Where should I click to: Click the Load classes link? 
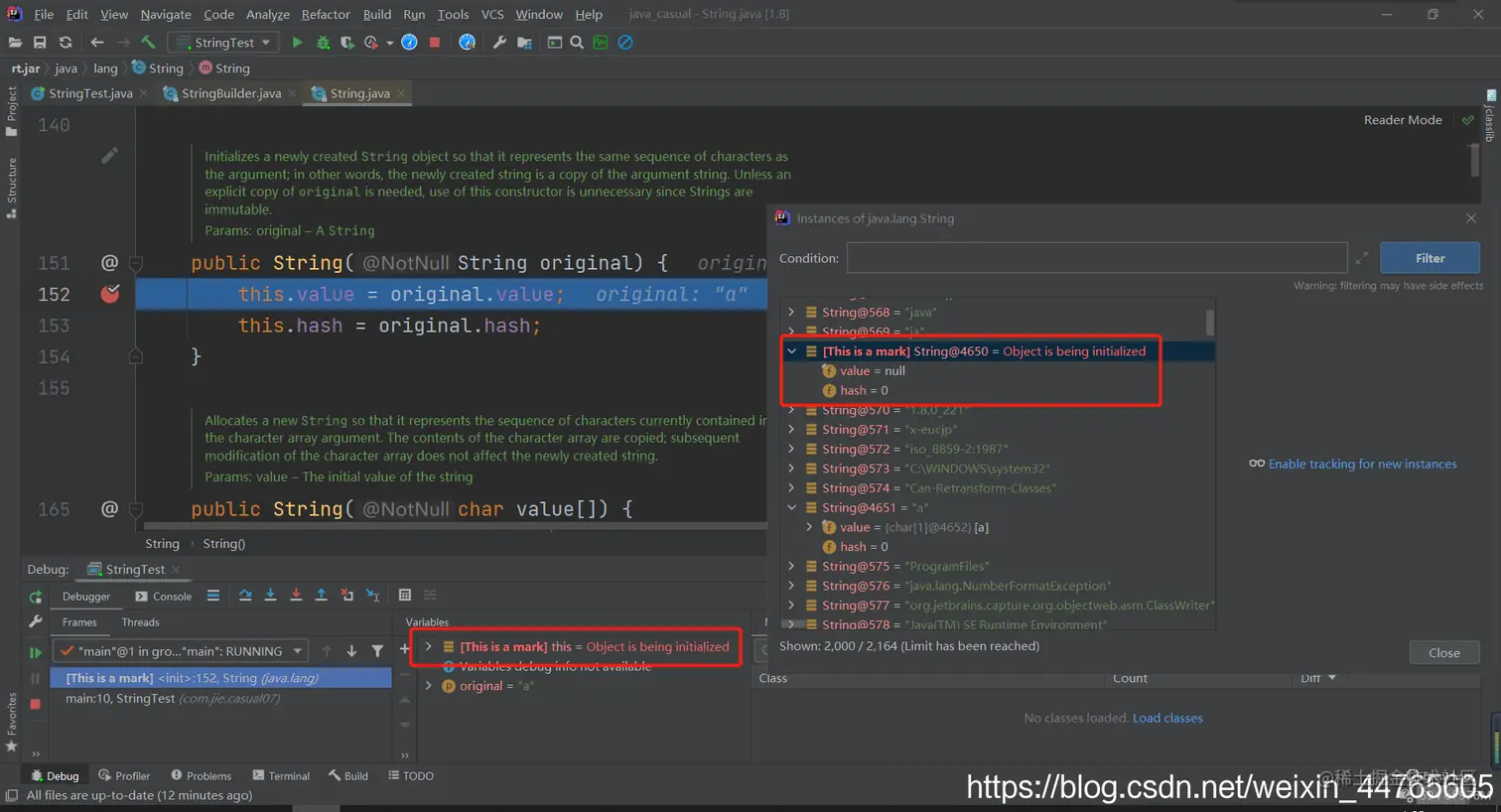(x=1167, y=718)
